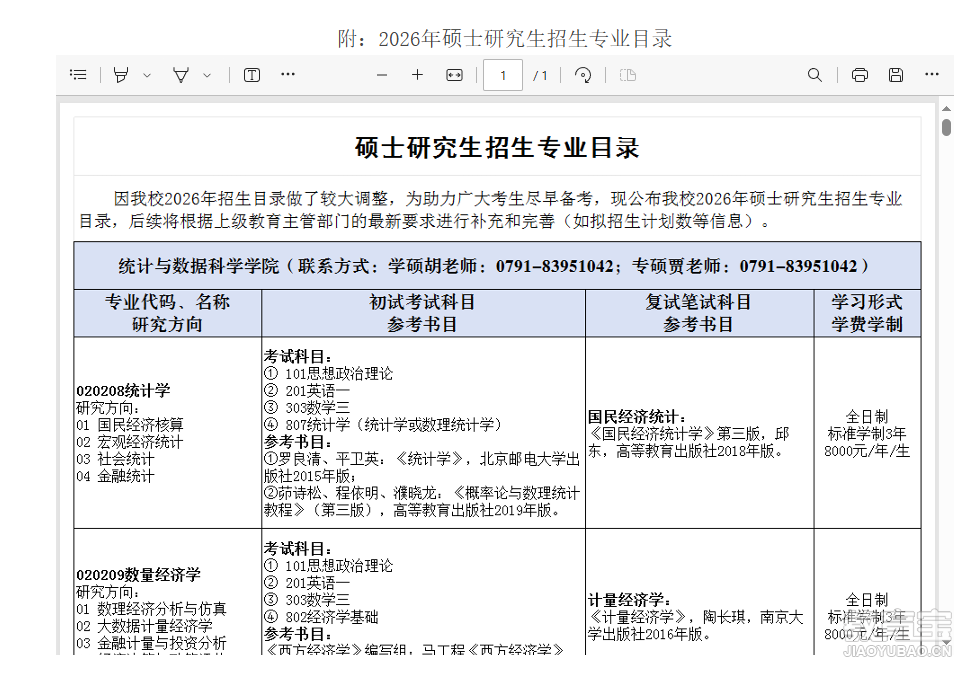Click the 专业代码、名称 column header
This screenshot has width=973, height=680.
point(168,313)
